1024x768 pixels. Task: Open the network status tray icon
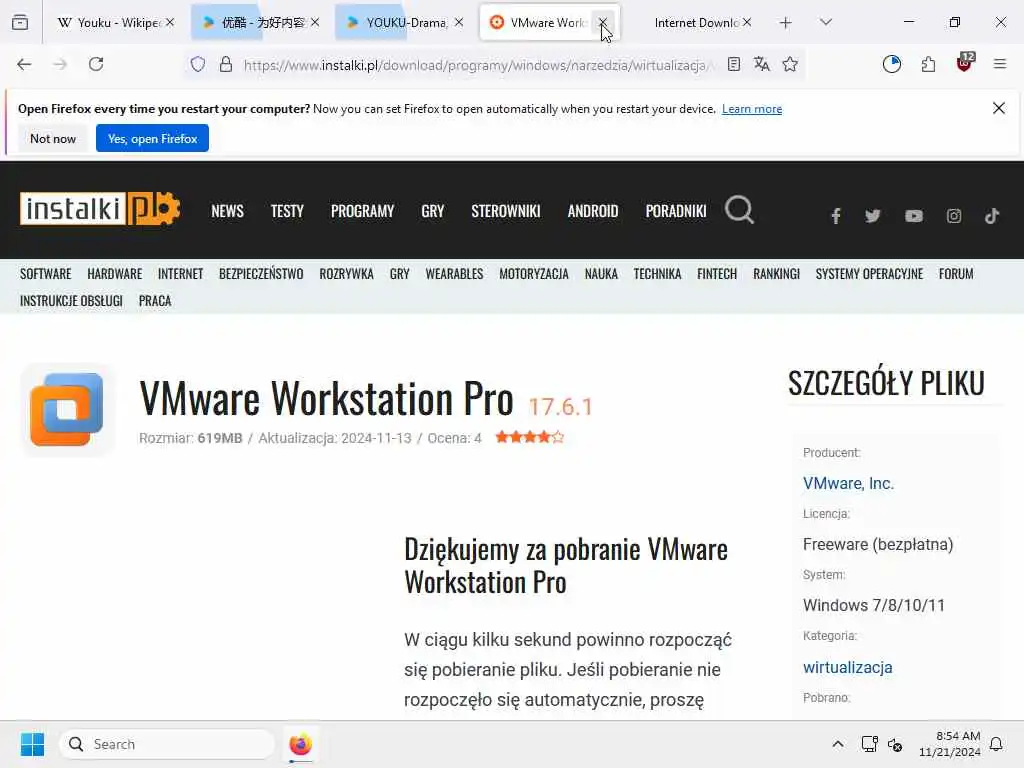point(869,744)
